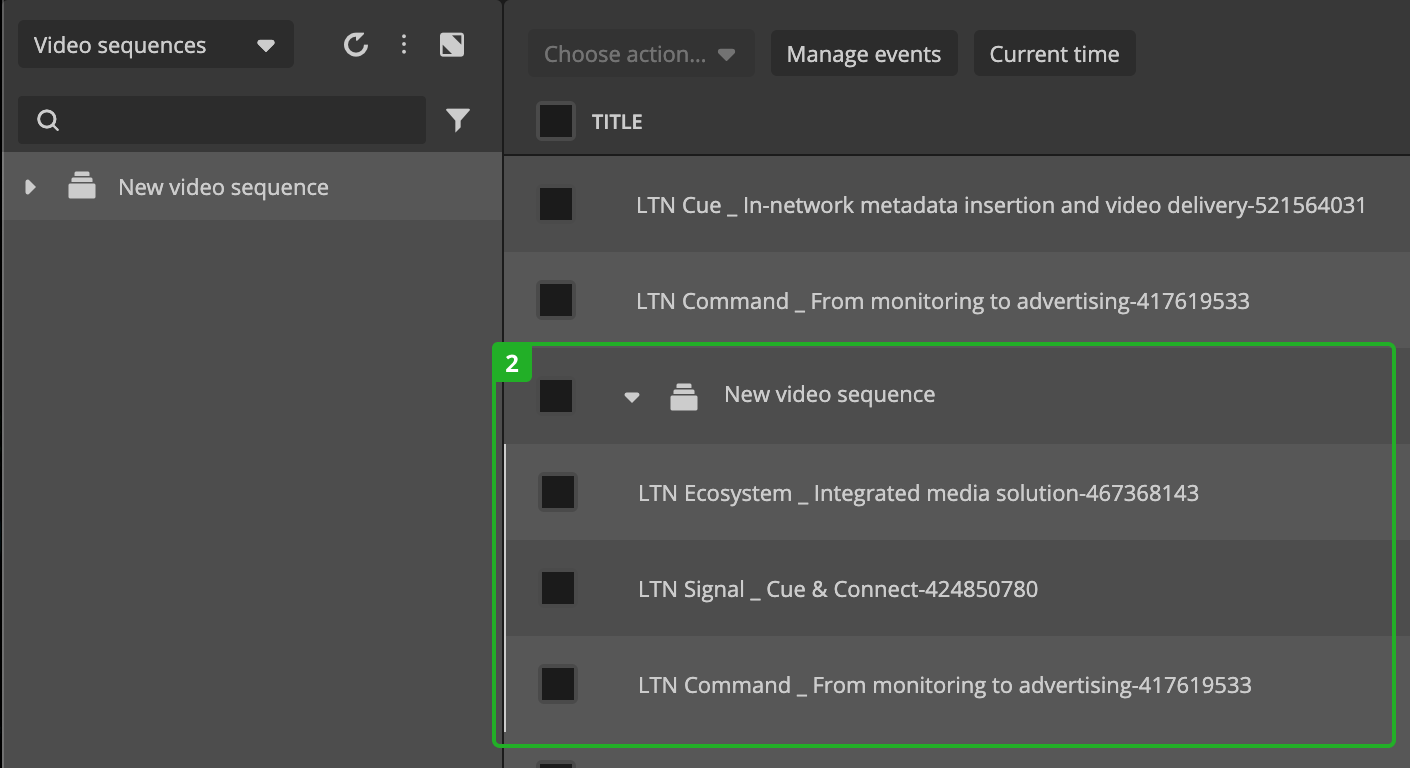
Task: Check the LTN Signal row checkbox
Action: 557,588
